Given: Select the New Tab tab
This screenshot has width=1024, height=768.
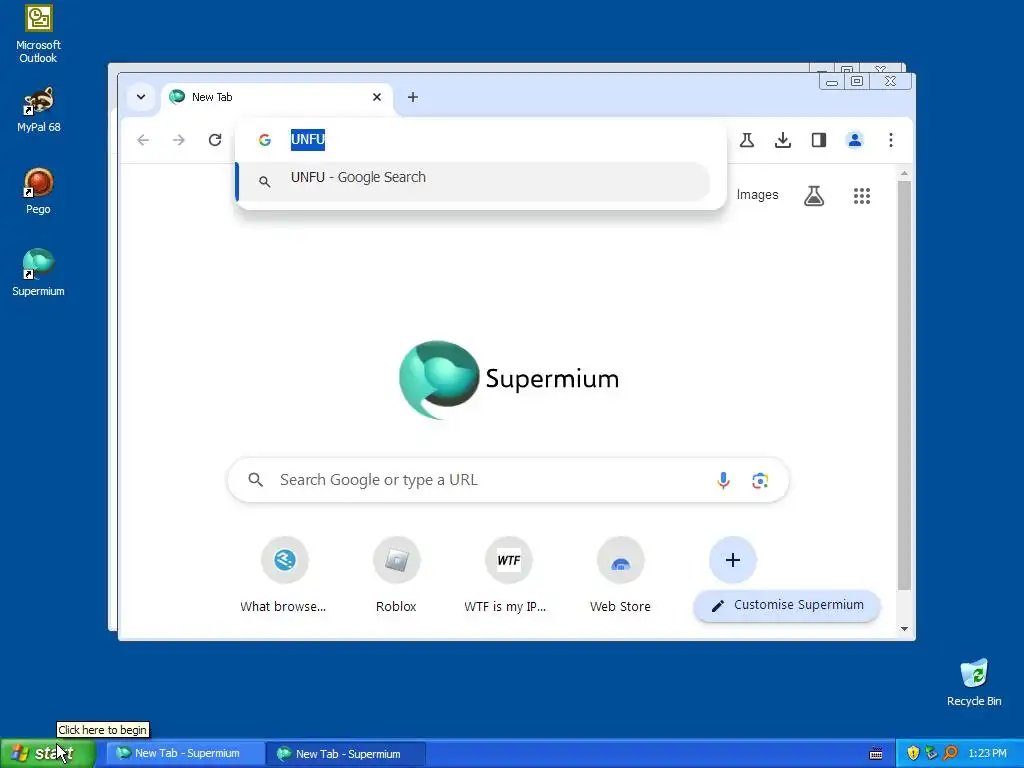Looking at the screenshot, I should (277, 97).
